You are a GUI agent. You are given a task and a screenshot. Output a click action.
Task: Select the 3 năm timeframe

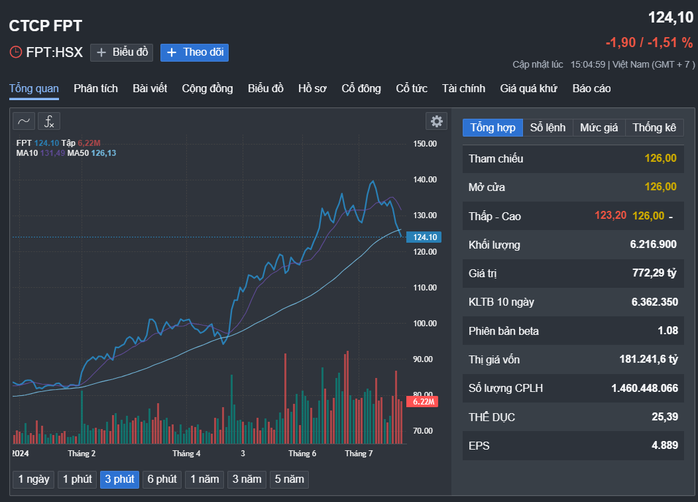point(247,479)
